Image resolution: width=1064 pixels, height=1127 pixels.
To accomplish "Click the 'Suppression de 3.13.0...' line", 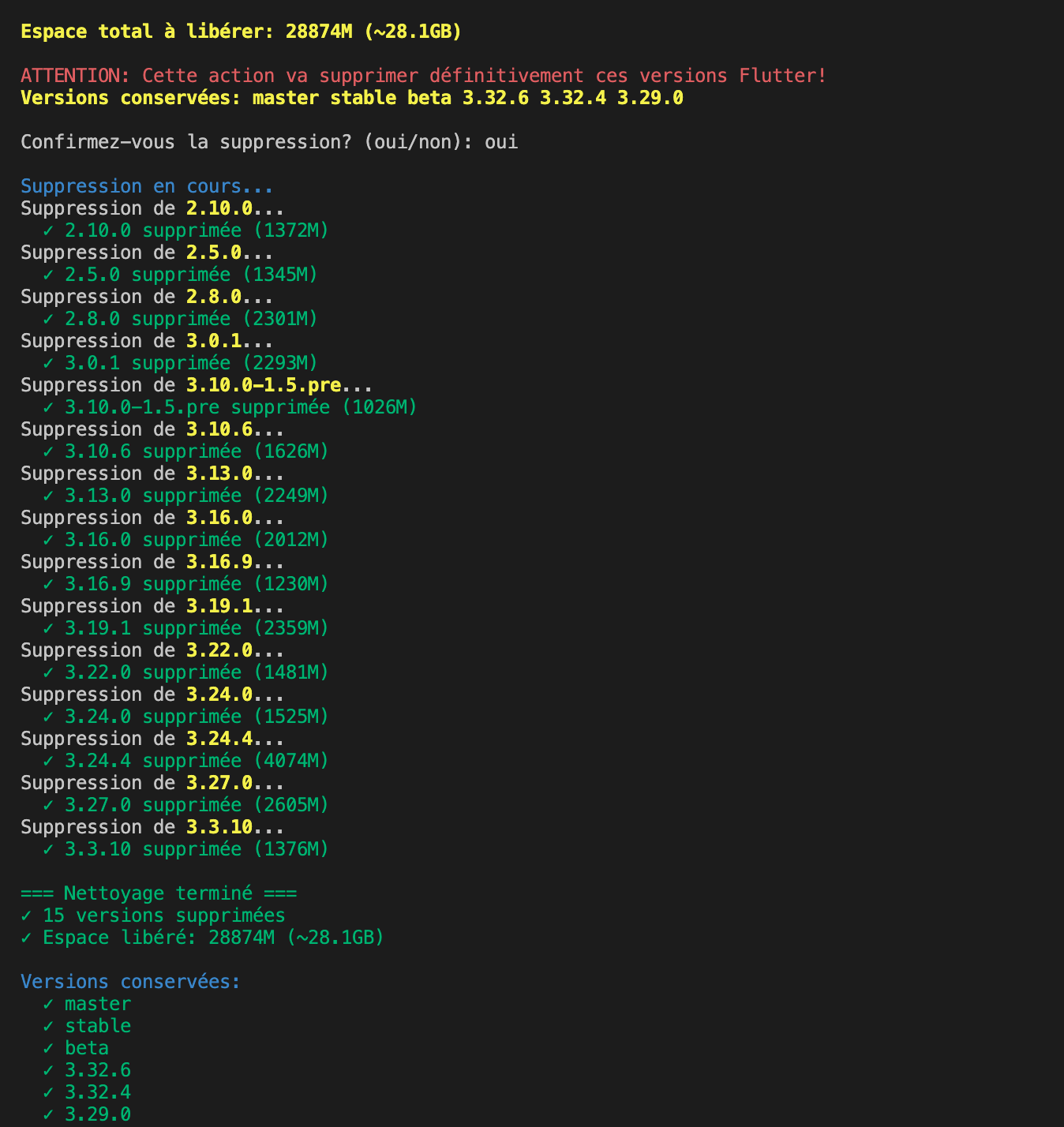I will pos(152,474).
